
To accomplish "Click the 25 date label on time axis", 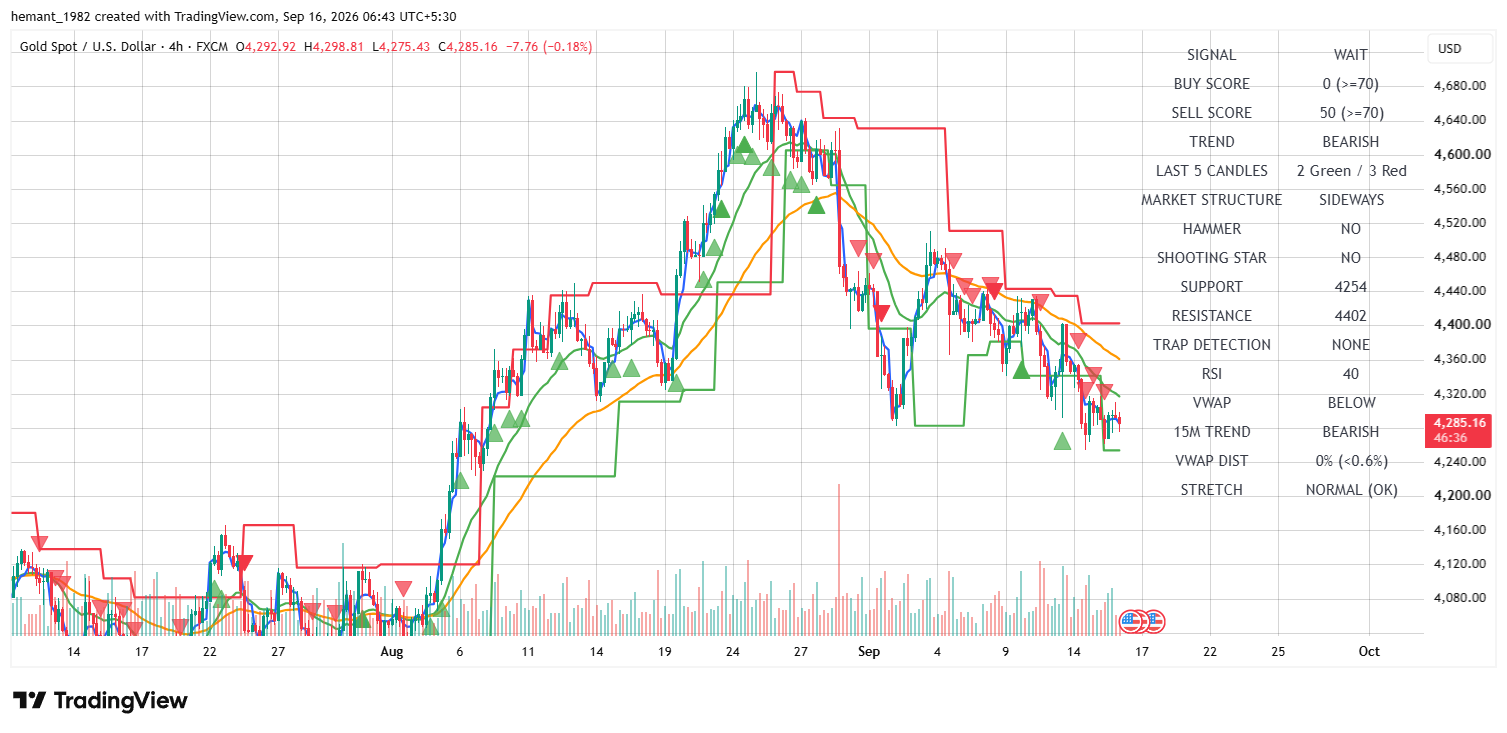I will click(x=1278, y=651).
